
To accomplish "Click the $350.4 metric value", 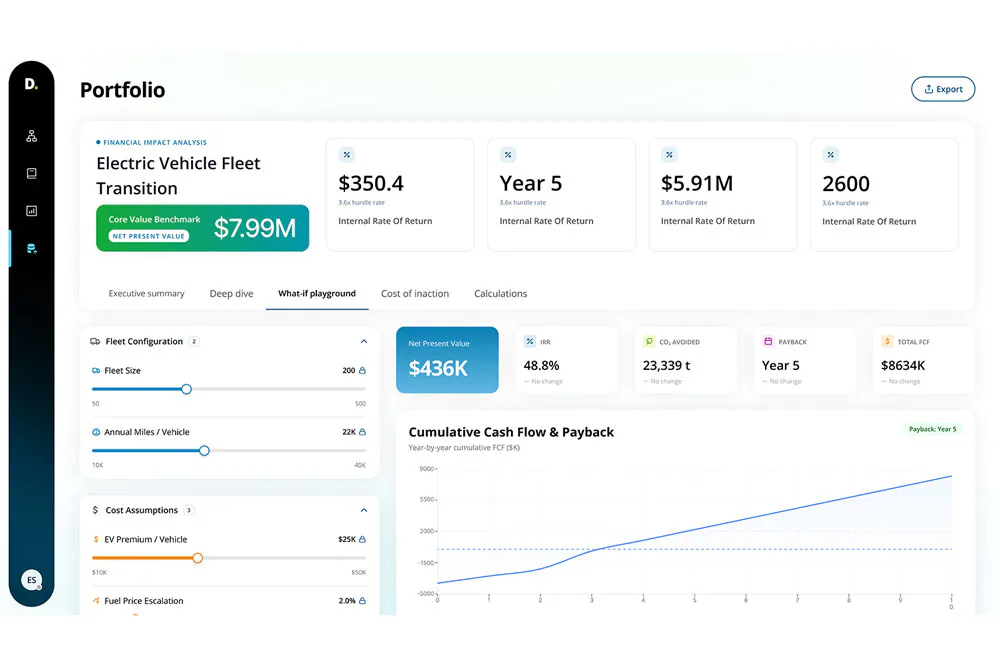I will pos(371,184).
